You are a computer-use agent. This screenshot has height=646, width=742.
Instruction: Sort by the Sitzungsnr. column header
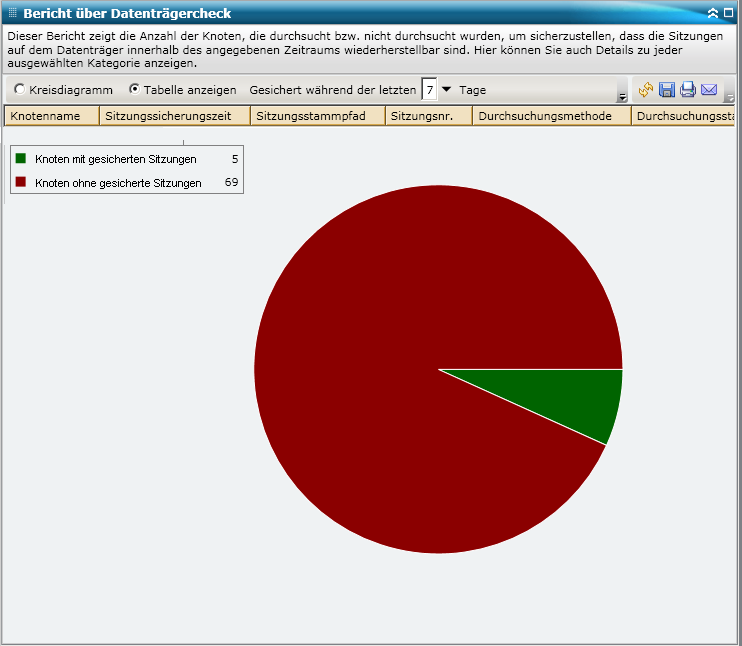tap(429, 116)
